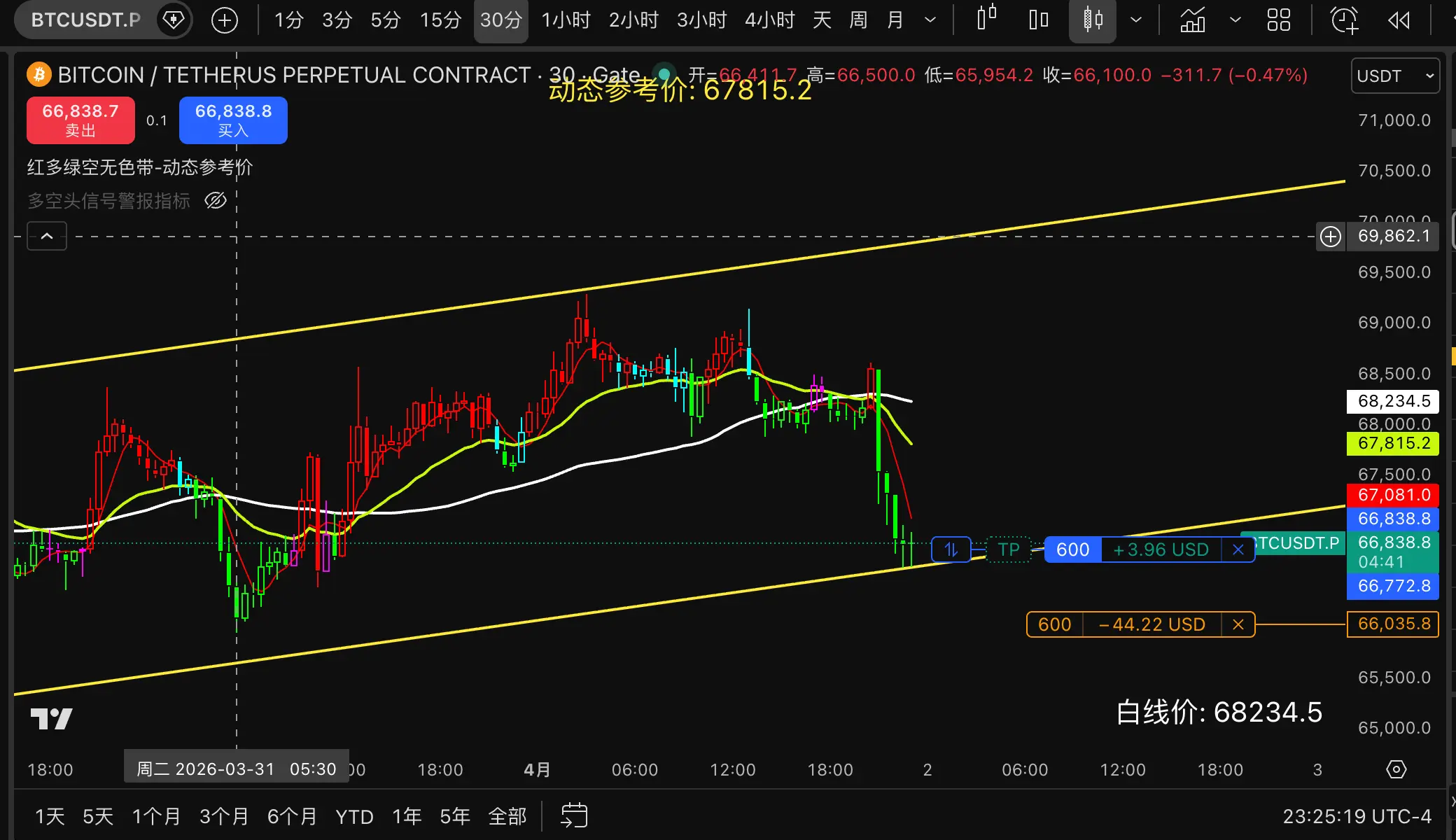The height and width of the screenshot is (840, 1456).
Task: Click the alert clock icon
Action: (1344, 20)
